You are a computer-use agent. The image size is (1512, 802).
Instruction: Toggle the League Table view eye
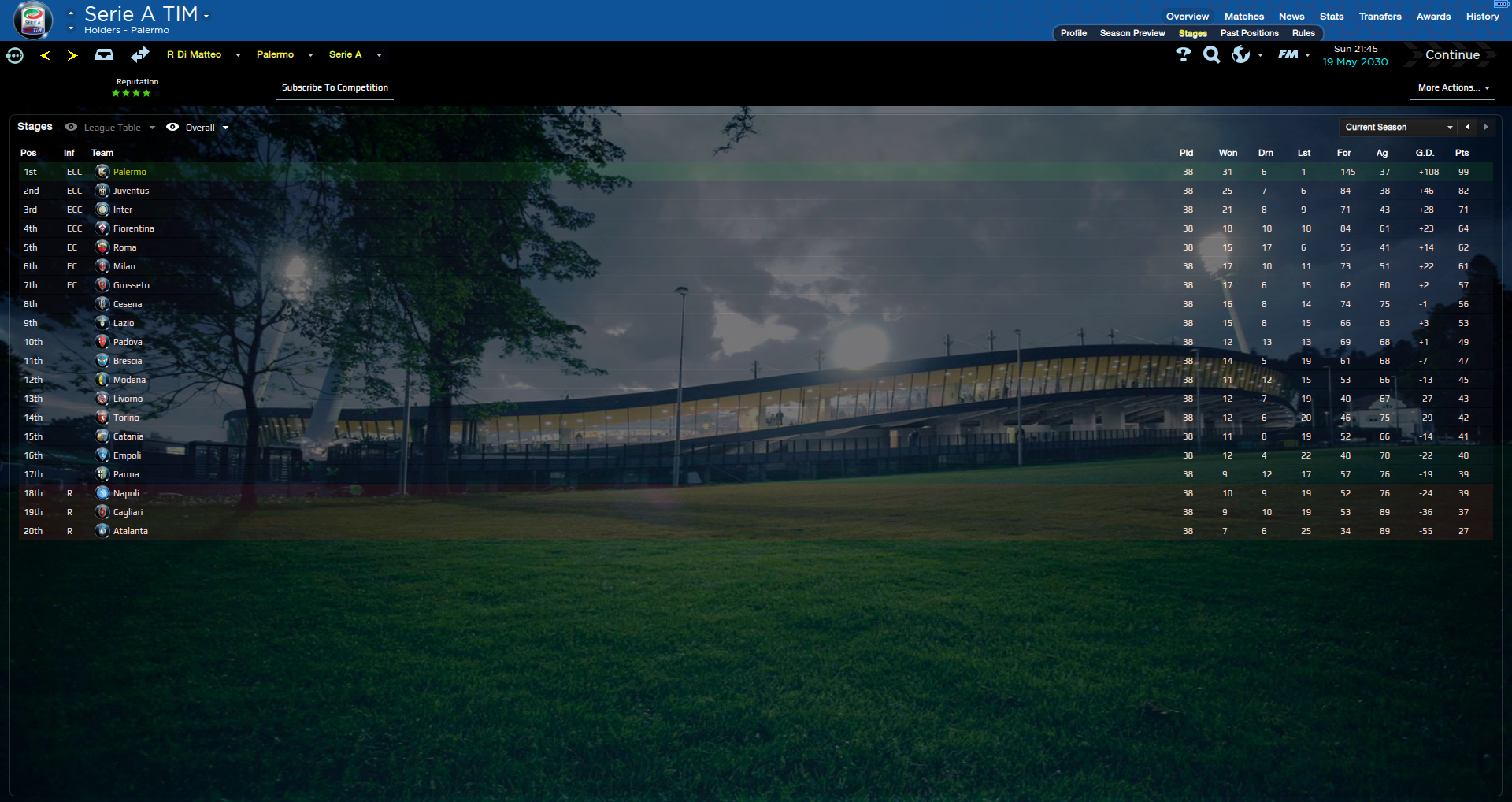click(71, 127)
